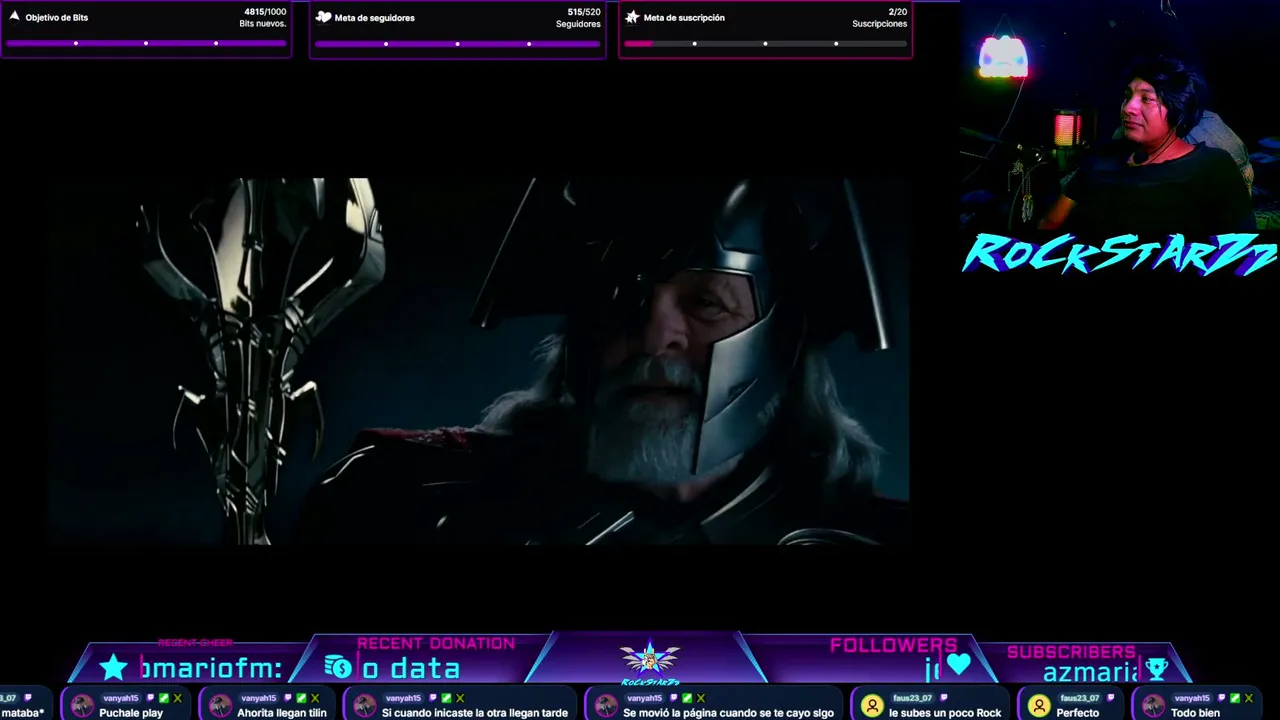1280x720 pixels.
Task: Click the Bits goal triangle icon
Action: pos(14,17)
